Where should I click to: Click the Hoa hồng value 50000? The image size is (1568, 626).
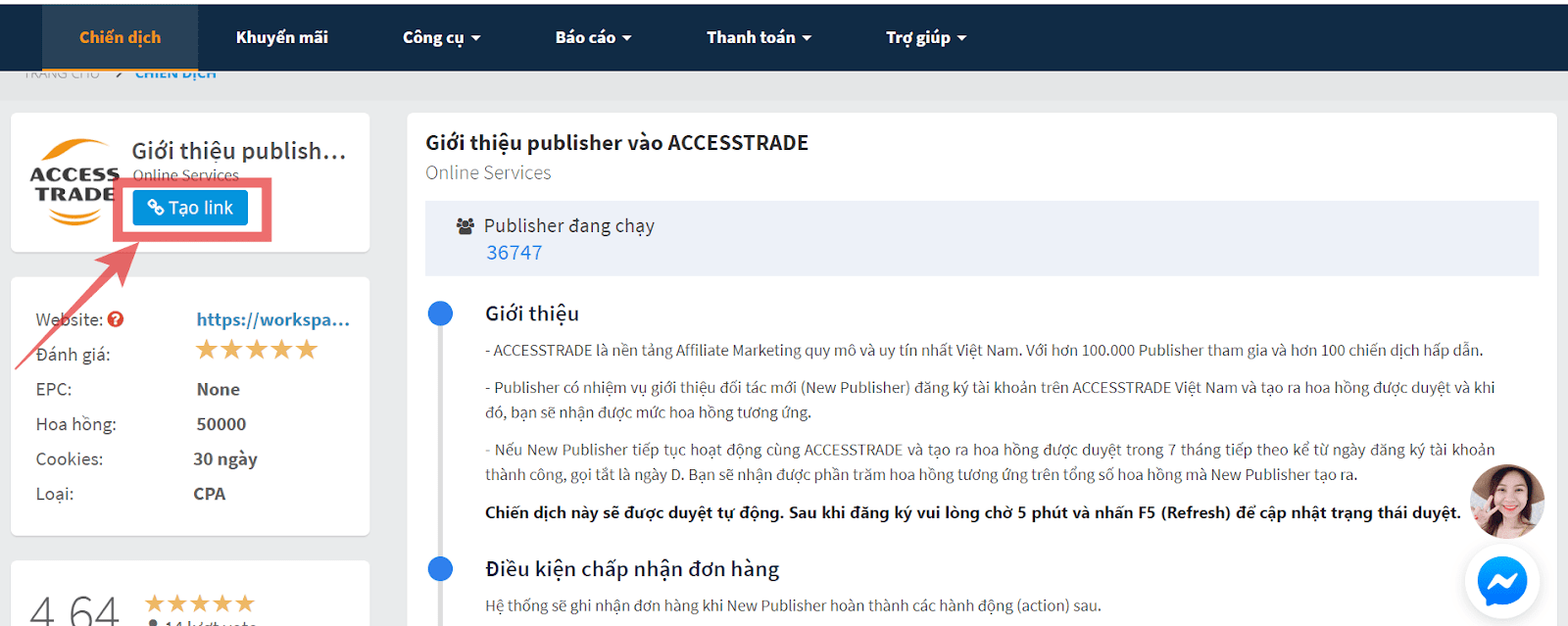[221, 424]
